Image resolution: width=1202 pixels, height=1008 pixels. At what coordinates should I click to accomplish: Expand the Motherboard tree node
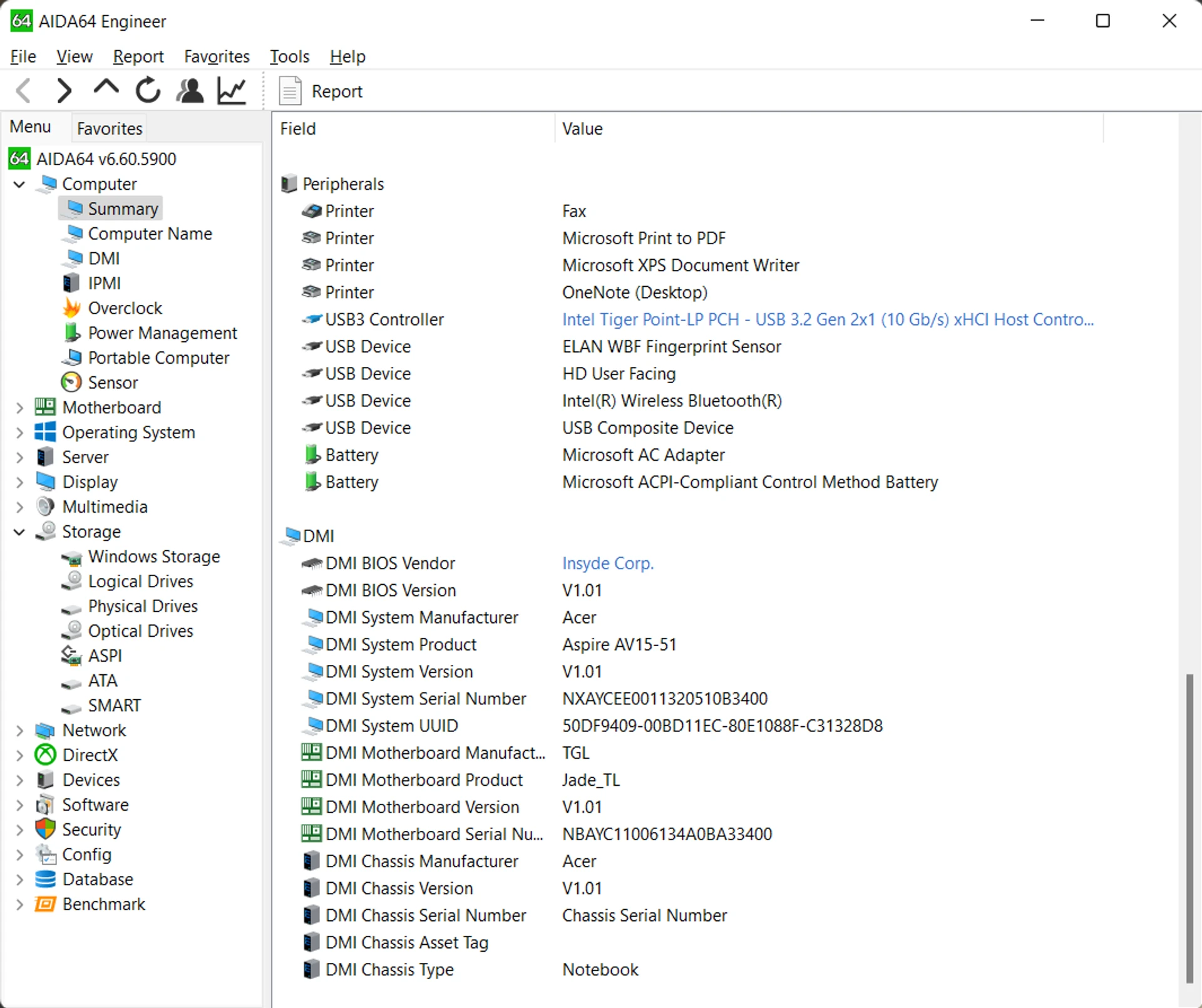pyautogui.click(x=19, y=408)
